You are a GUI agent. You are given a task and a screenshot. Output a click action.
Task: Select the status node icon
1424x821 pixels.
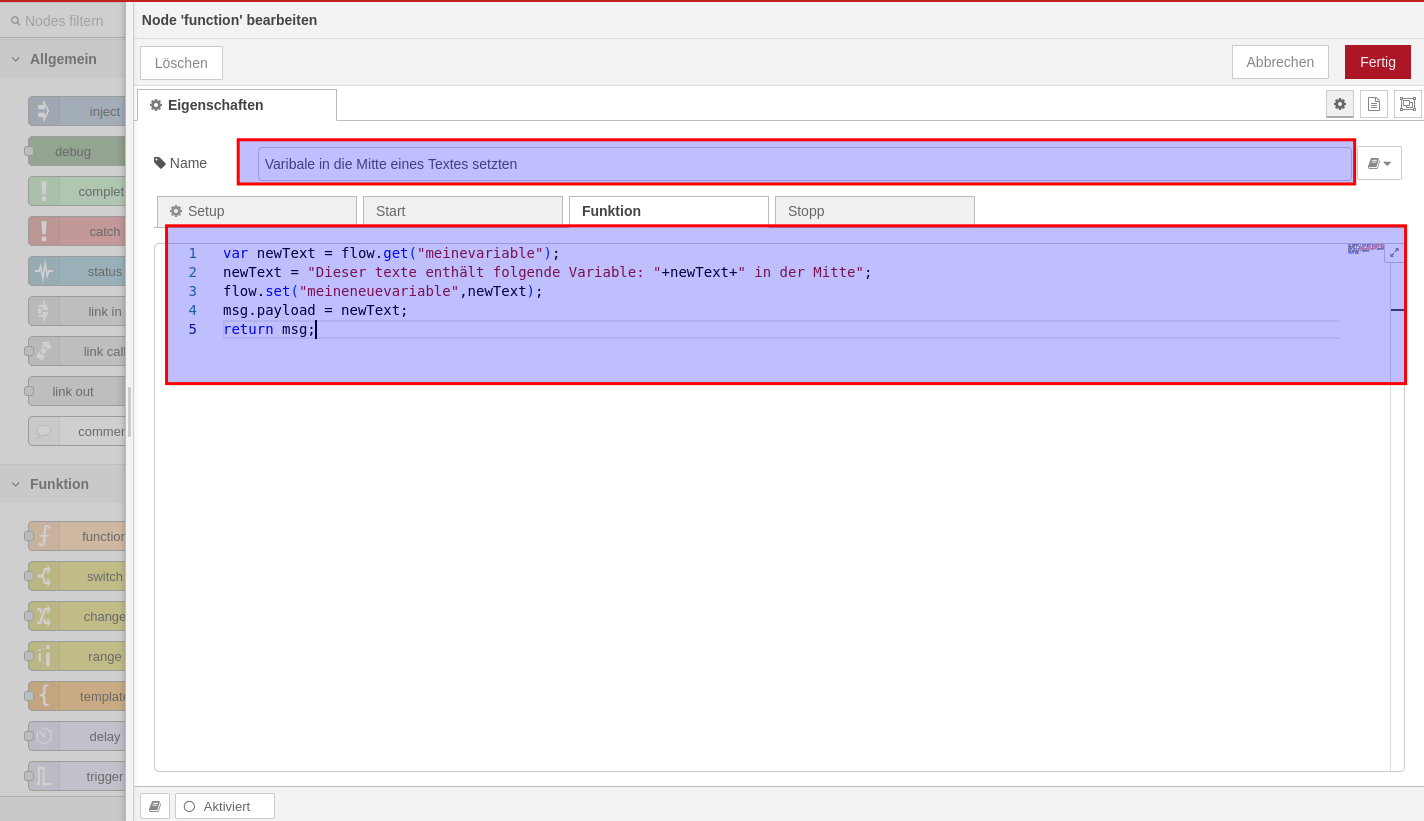(44, 271)
